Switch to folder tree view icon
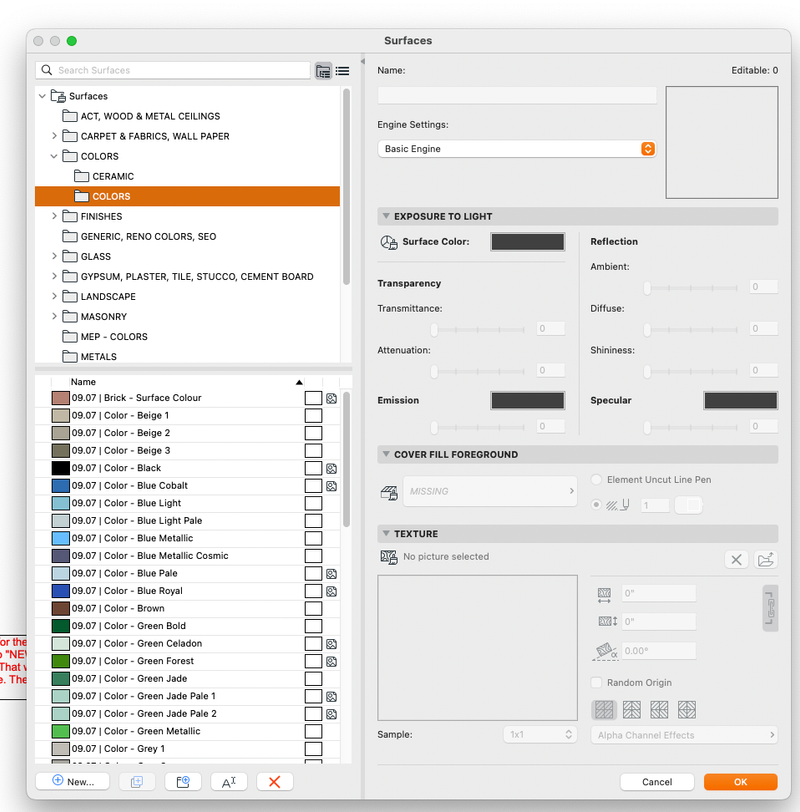This screenshot has height=812, width=800. [x=323, y=71]
